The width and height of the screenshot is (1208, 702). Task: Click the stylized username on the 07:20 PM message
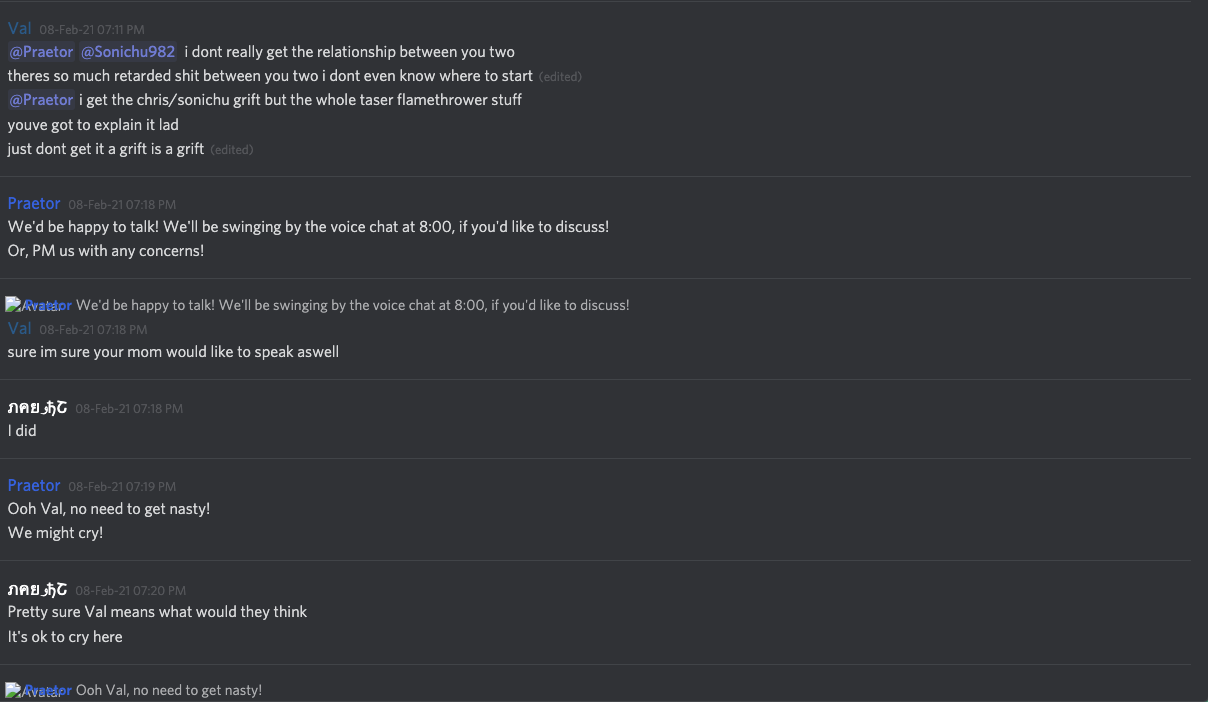coord(37,589)
